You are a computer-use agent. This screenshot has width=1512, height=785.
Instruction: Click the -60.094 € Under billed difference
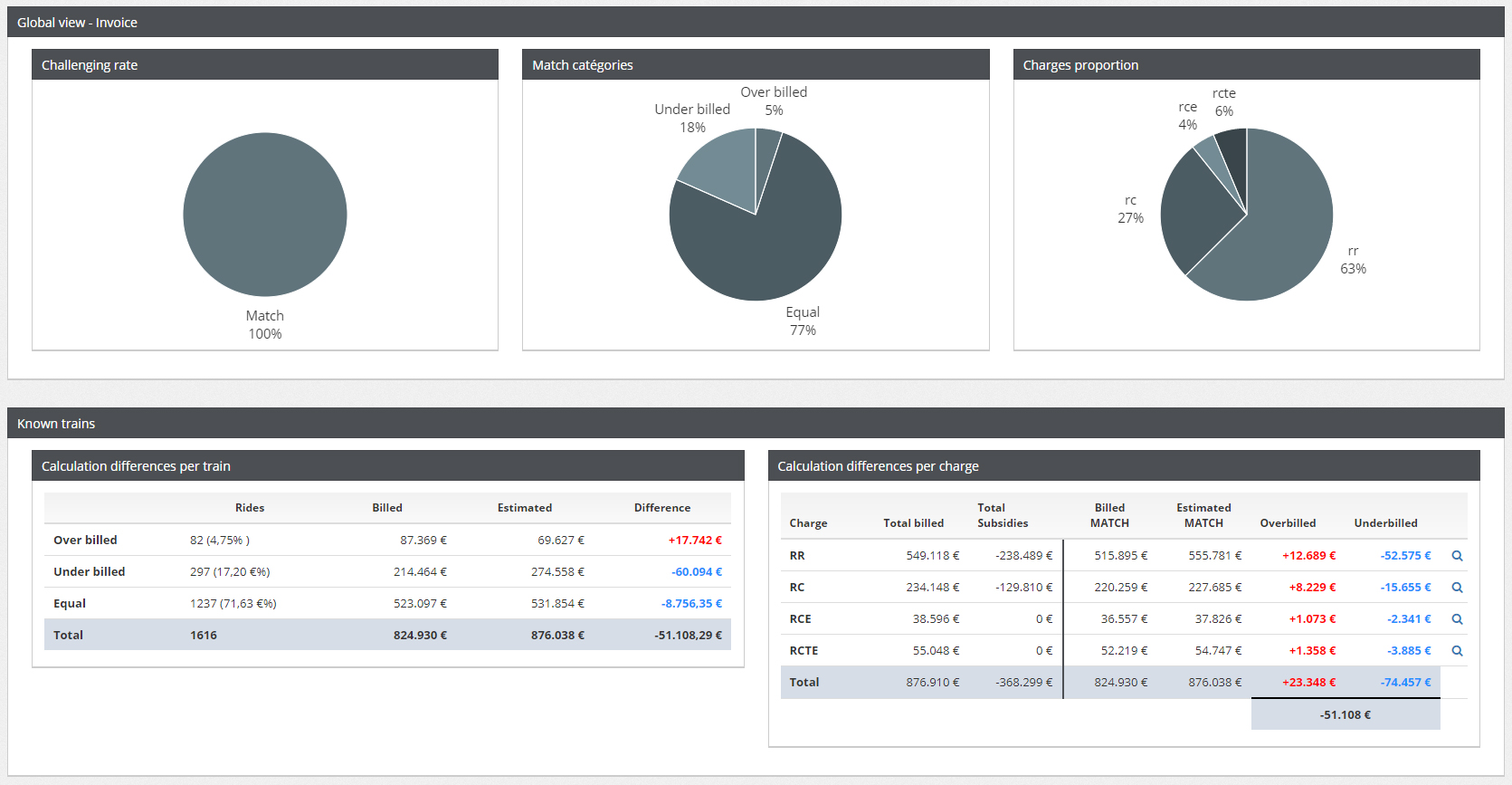[x=696, y=572]
